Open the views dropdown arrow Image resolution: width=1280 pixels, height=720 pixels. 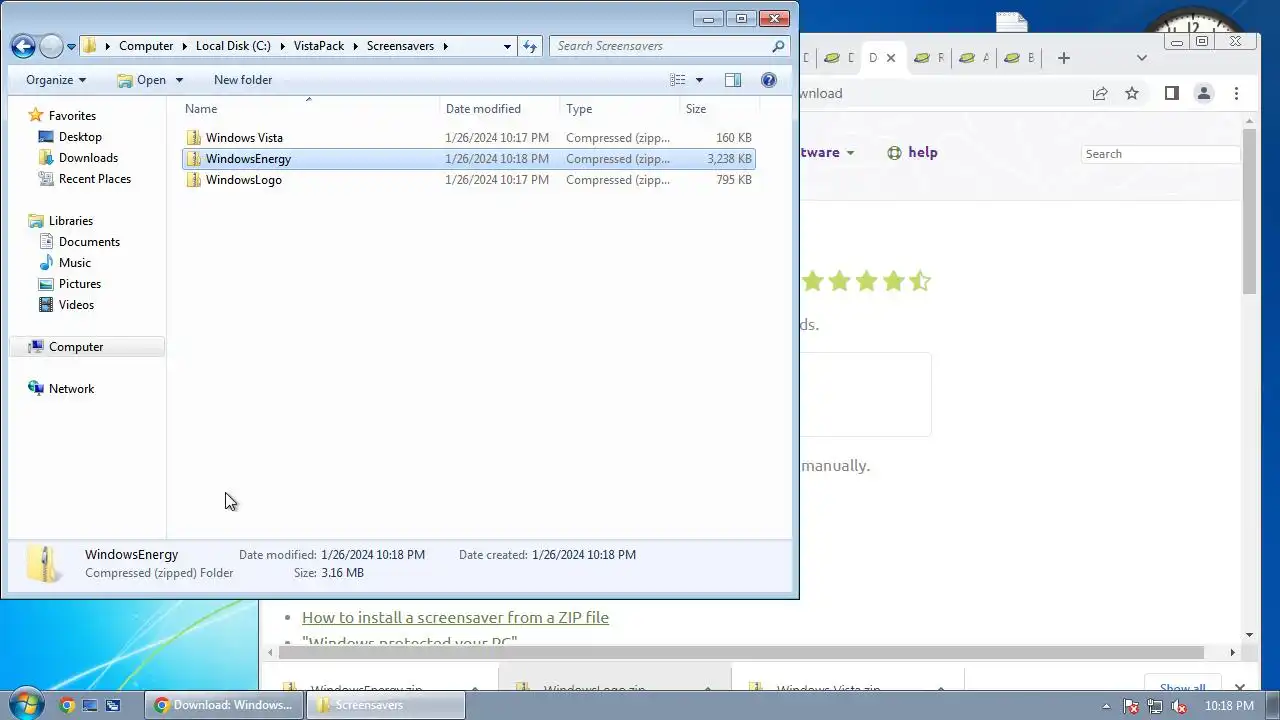click(x=699, y=80)
